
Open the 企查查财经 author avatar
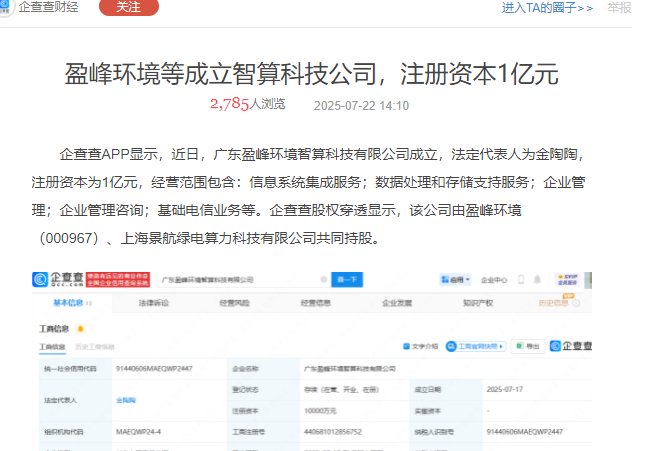[6, 7]
